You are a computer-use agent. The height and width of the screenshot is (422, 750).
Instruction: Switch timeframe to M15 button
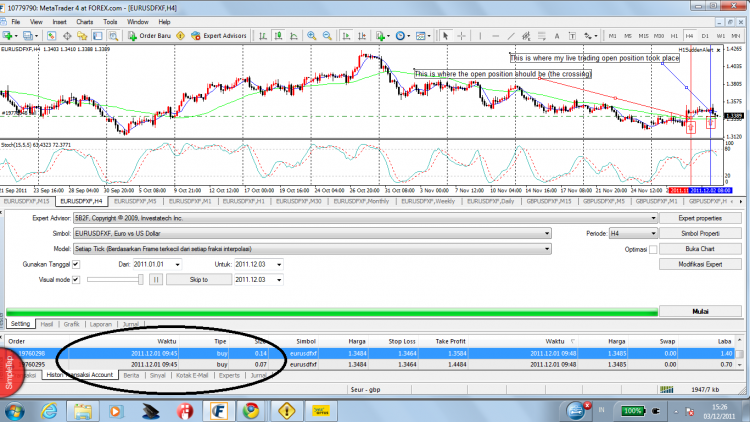pos(643,36)
